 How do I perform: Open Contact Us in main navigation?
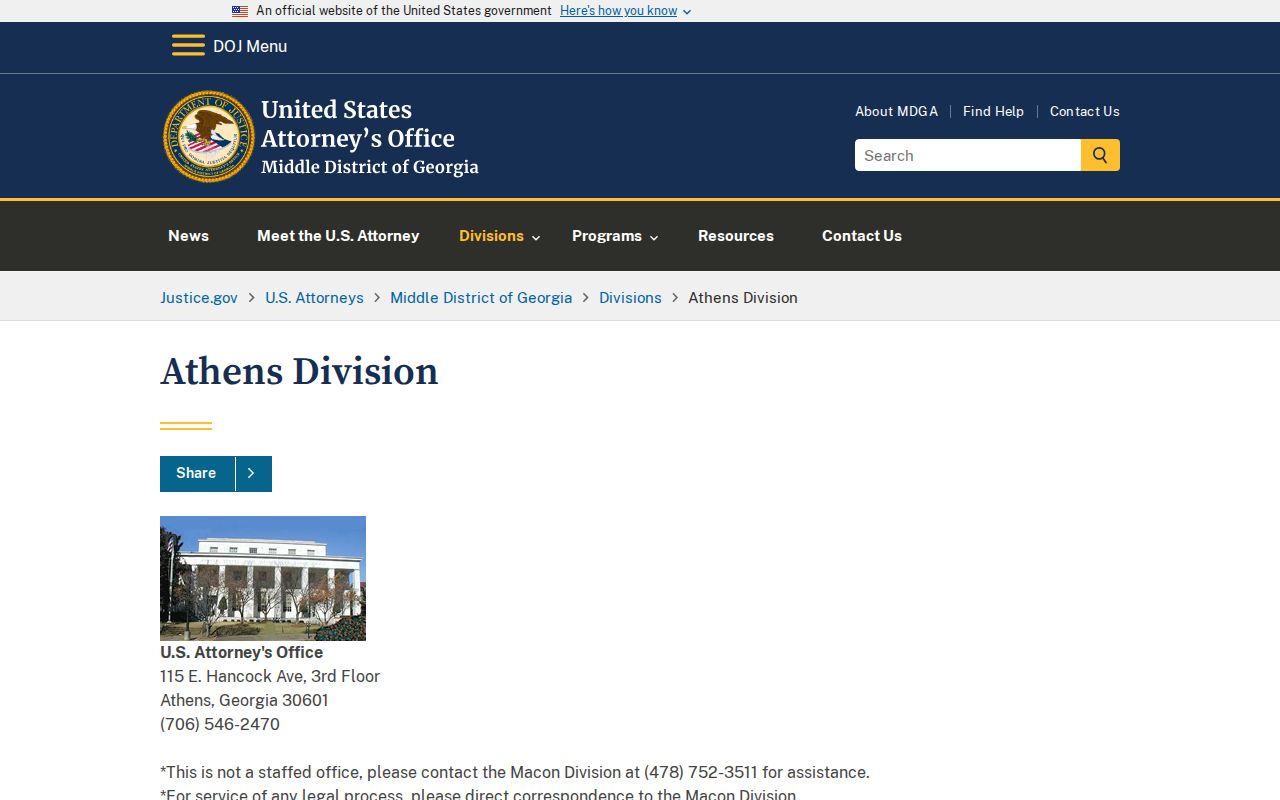[x=862, y=236]
